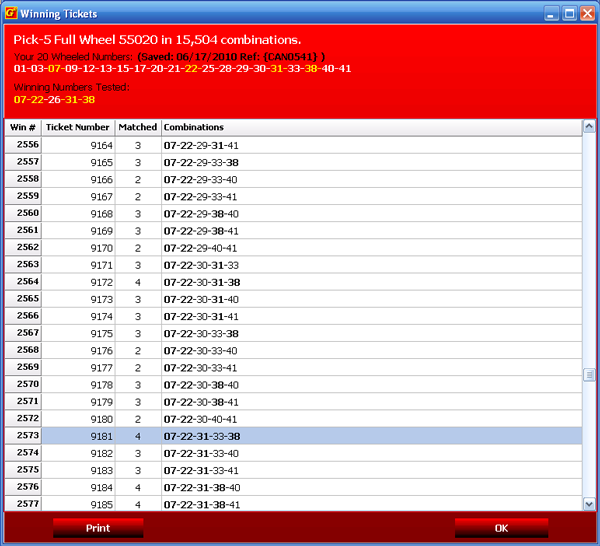Select row header 2562
This screenshot has width=600, height=546.
23,248
